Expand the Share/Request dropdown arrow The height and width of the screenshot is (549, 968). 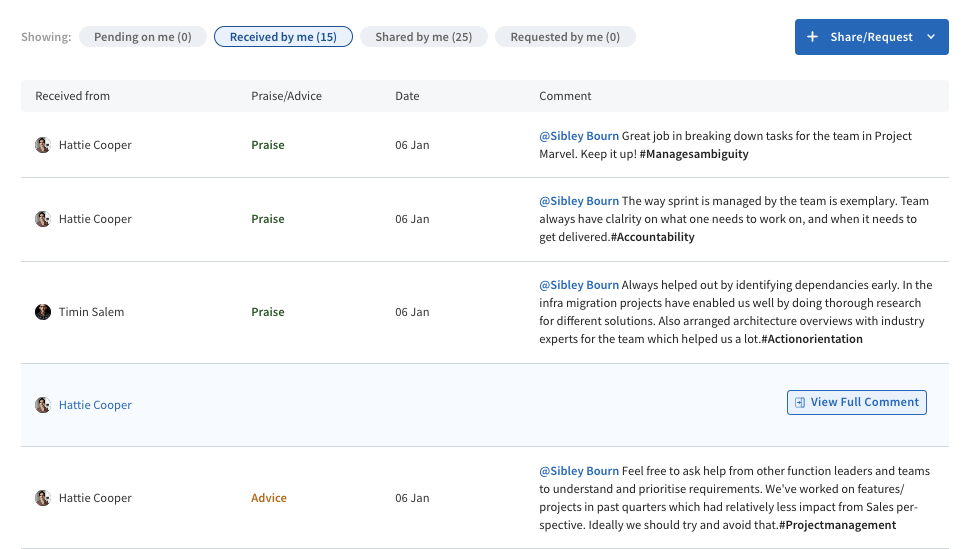pos(931,37)
